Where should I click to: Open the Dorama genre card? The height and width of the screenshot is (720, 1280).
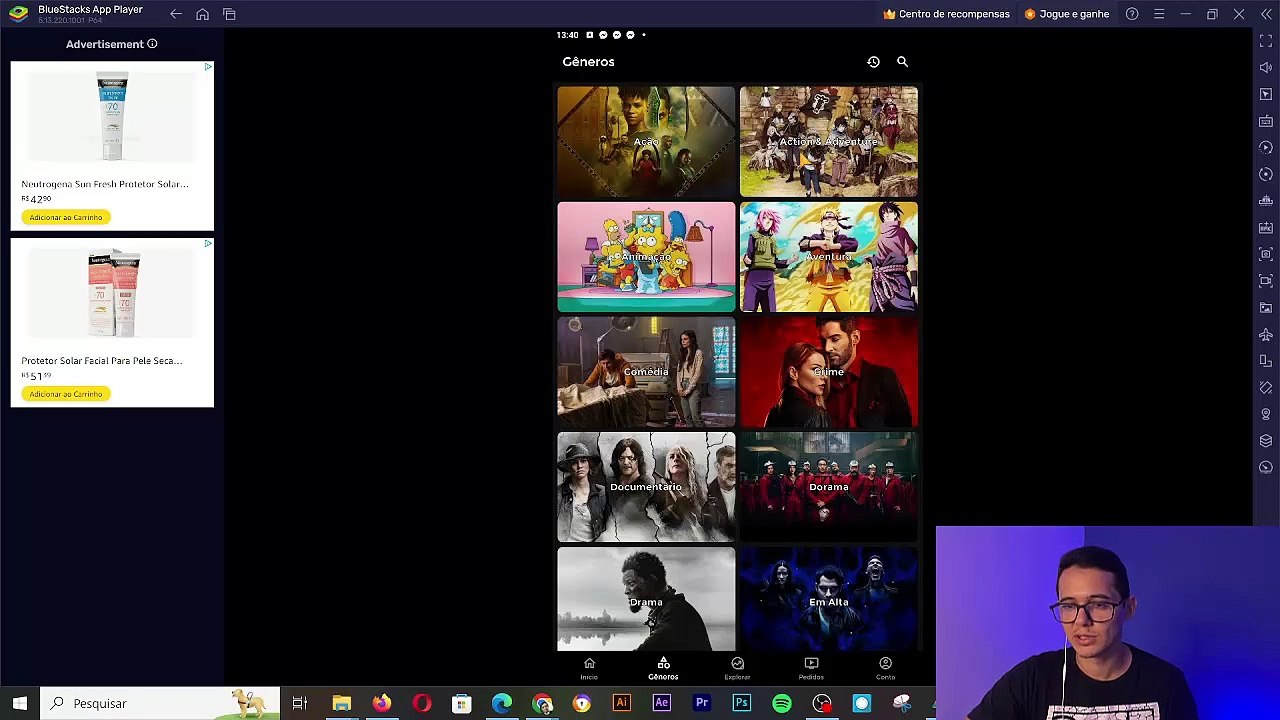(x=828, y=487)
